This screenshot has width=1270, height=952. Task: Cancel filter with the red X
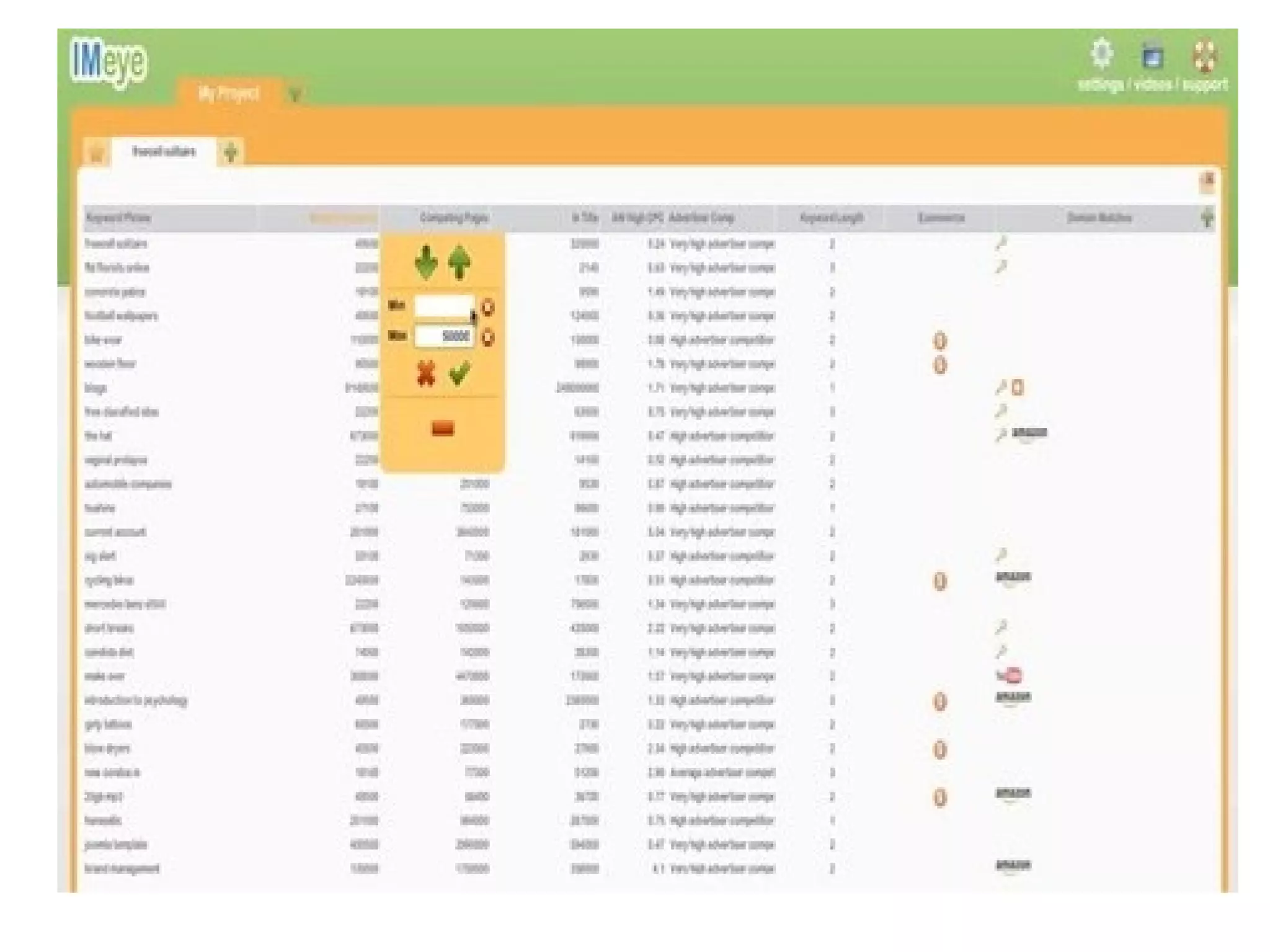click(426, 374)
